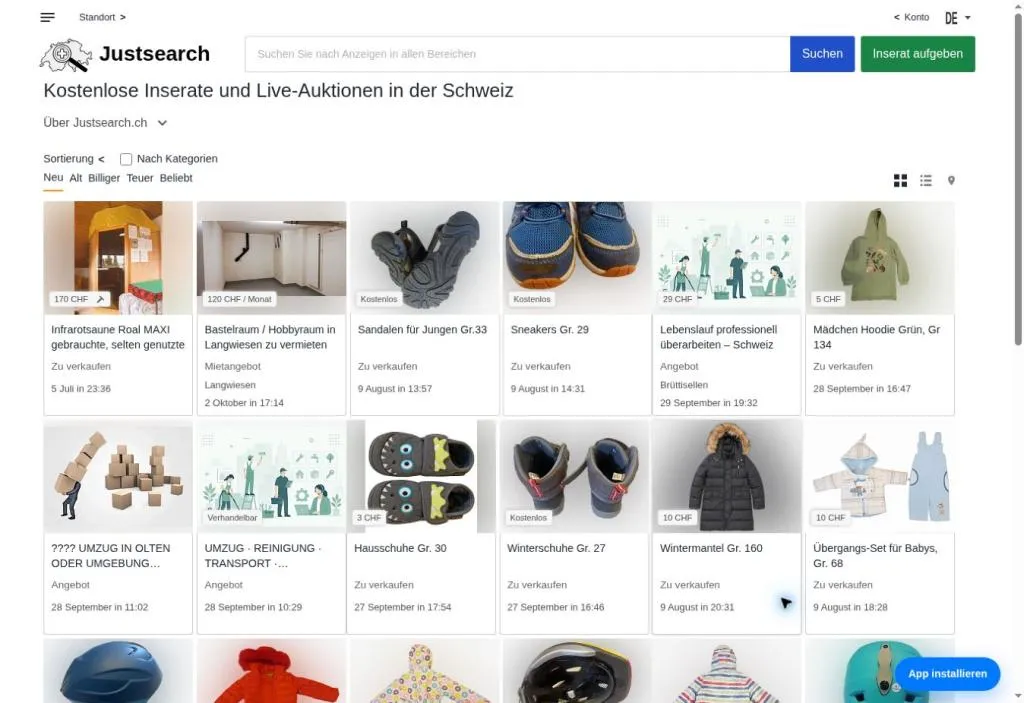Click the Verhandelbar price badge
The height and width of the screenshot is (703, 1024).
tap(232, 517)
